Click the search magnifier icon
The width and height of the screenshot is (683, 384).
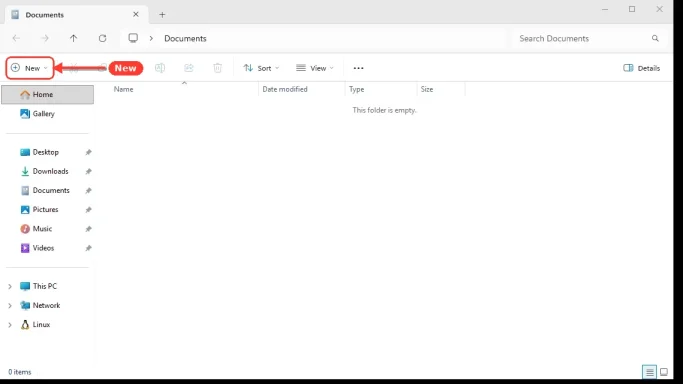tap(655, 38)
